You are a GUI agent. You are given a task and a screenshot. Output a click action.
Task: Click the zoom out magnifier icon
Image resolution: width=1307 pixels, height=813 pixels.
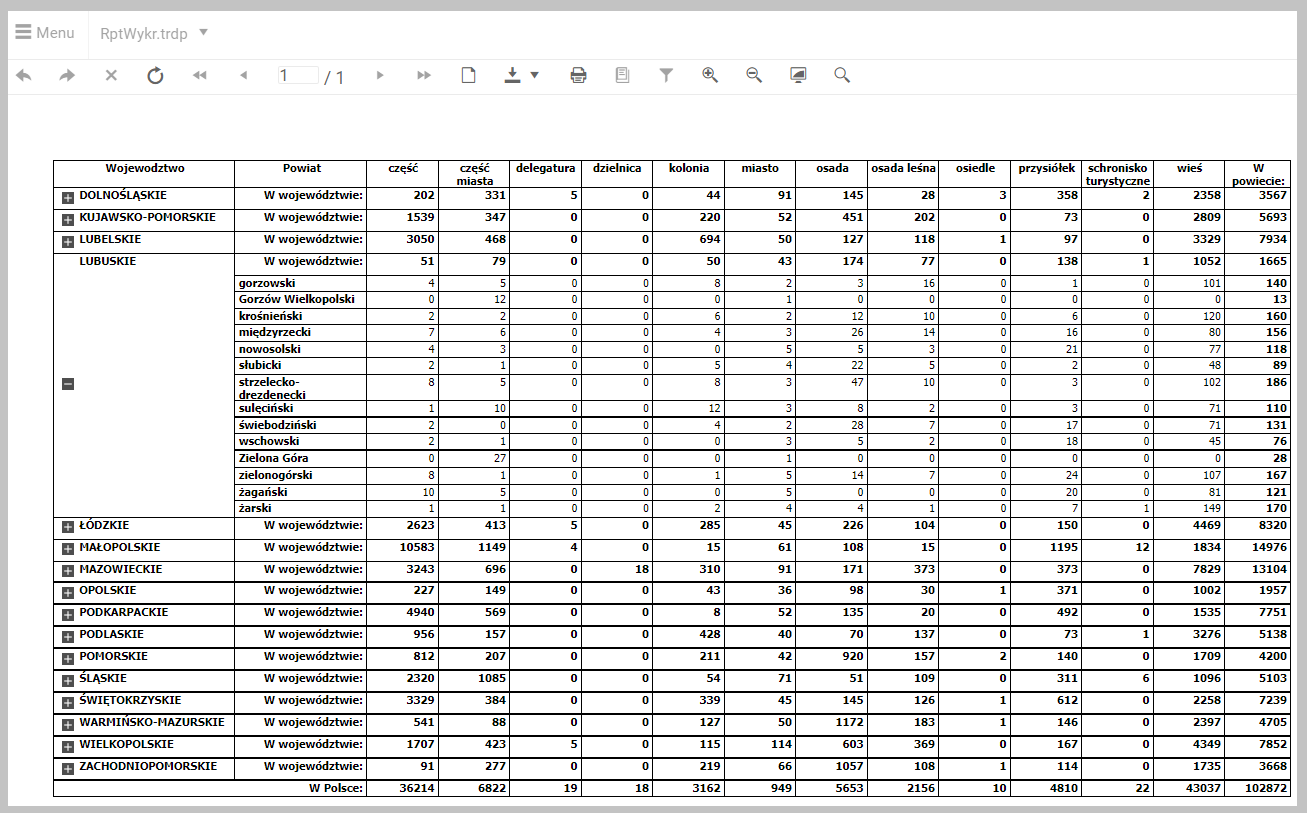click(754, 75)
